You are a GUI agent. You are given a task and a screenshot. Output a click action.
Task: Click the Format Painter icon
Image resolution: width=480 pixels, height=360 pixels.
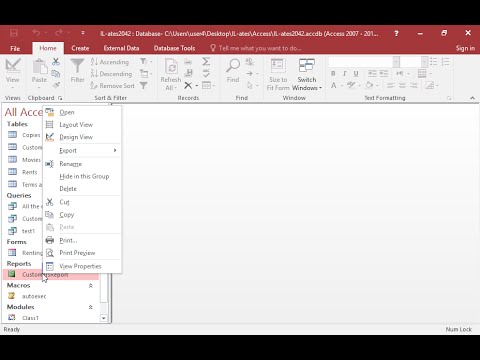(x=56, y=85)
